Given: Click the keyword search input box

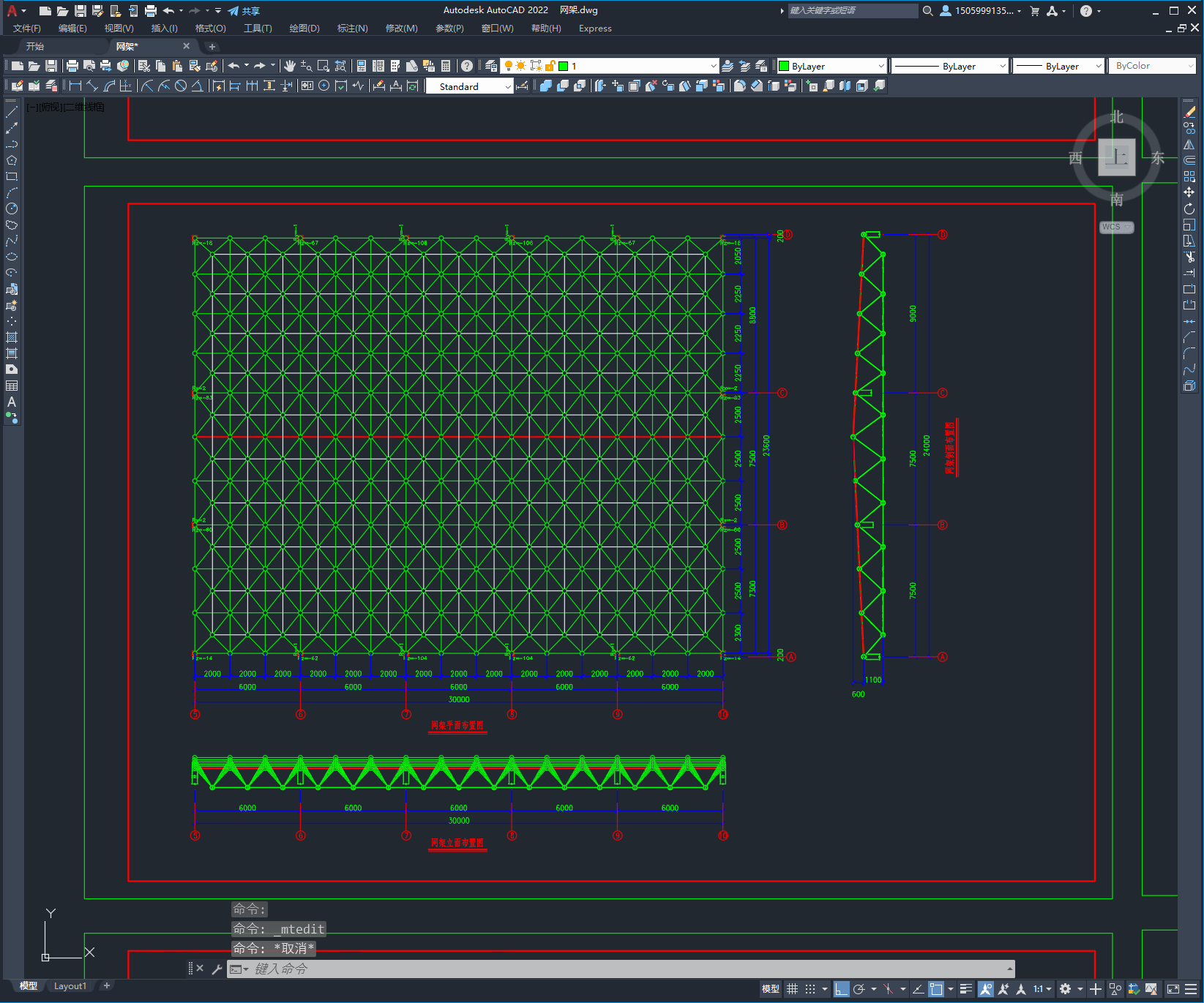Looking at the screenshot, I should point(853,11).
